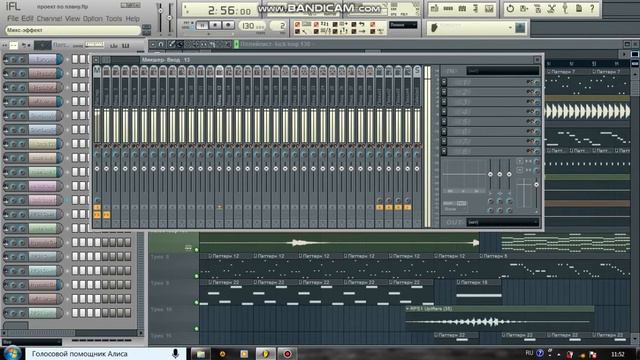The image size is (640, 360).
Task: Show the mixer via toolbar icon
Action: tap(489, 9)
